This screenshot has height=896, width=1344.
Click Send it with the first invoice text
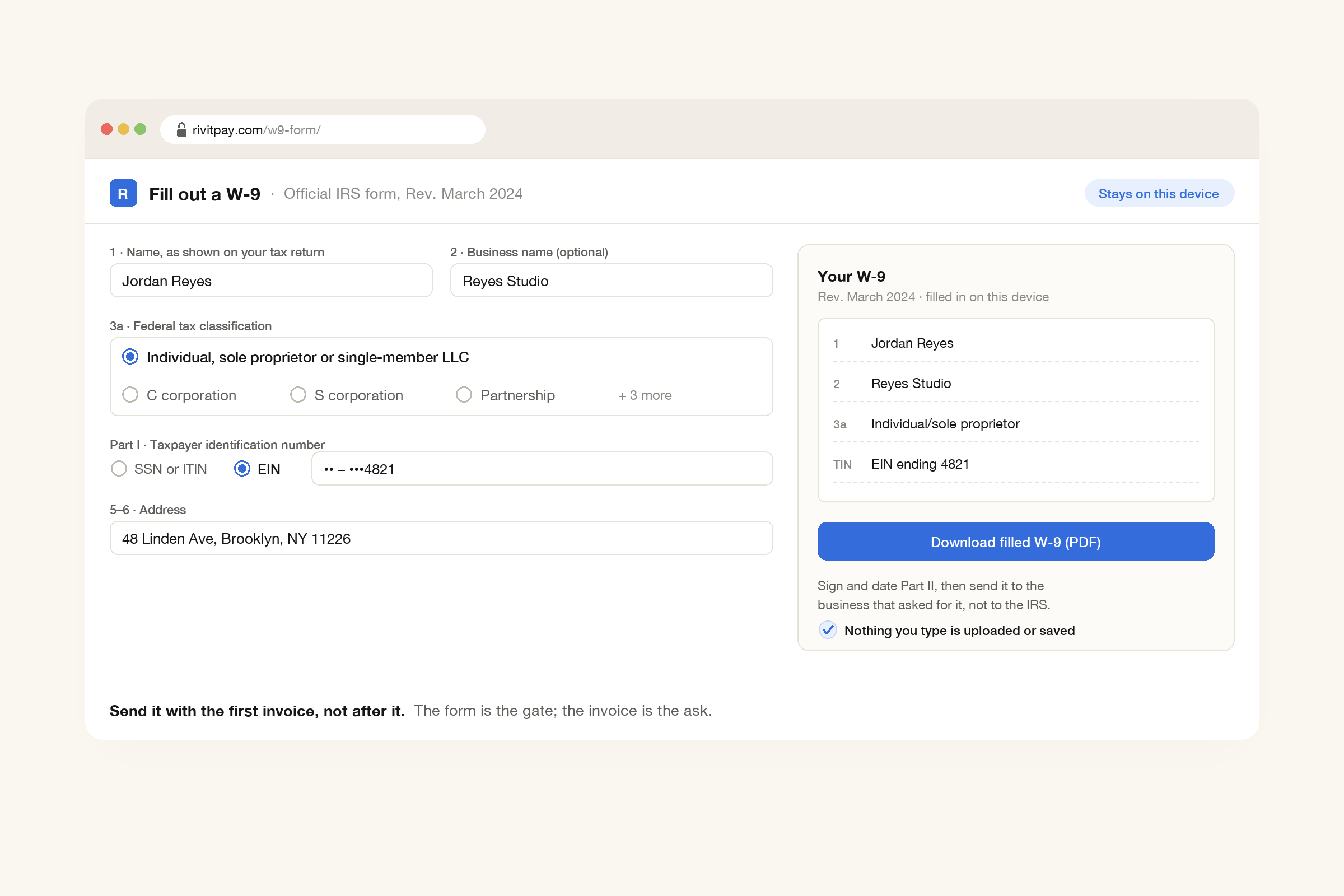coord(257,711)
